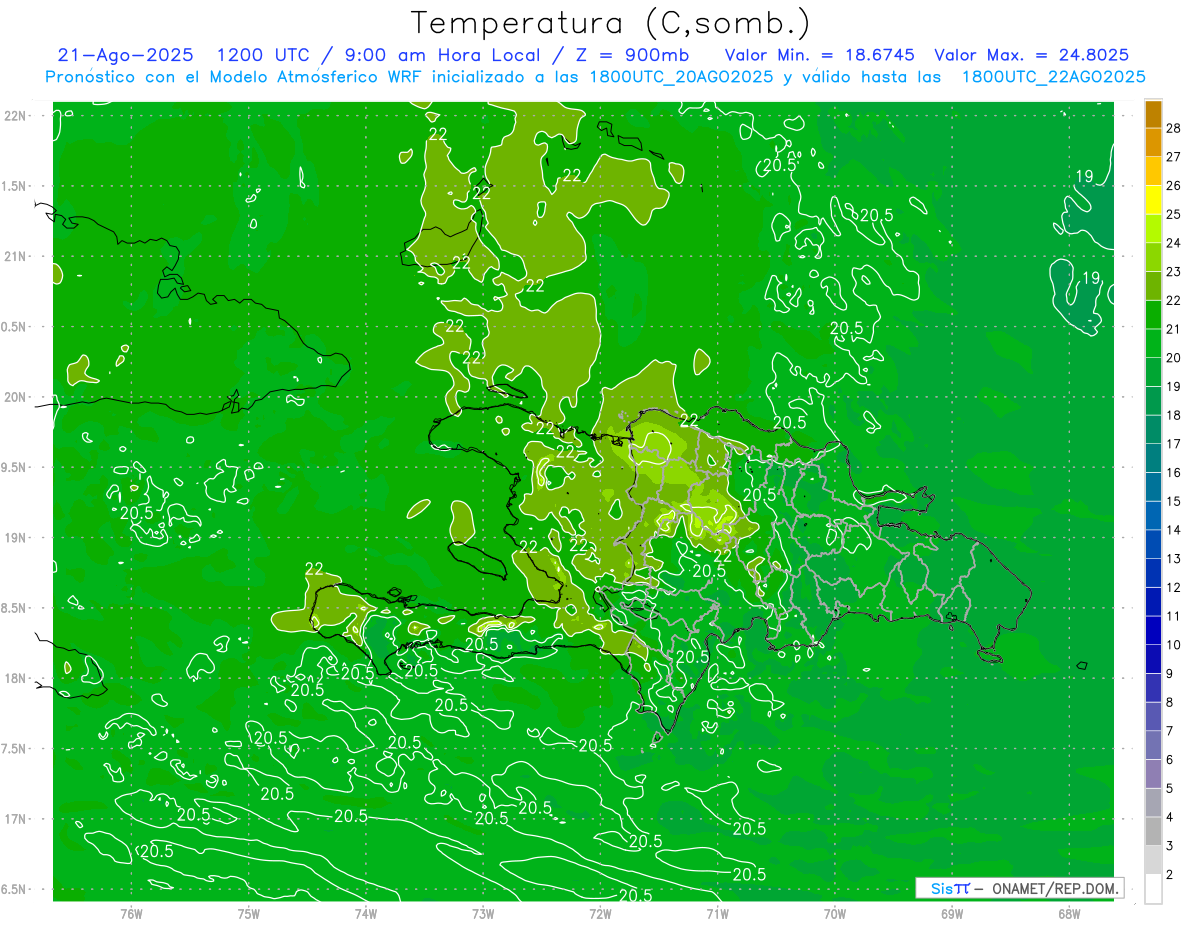The image size is (1200, 927).
Task: Click the '0.5N' latitude axis label
Action: (15, 327)
